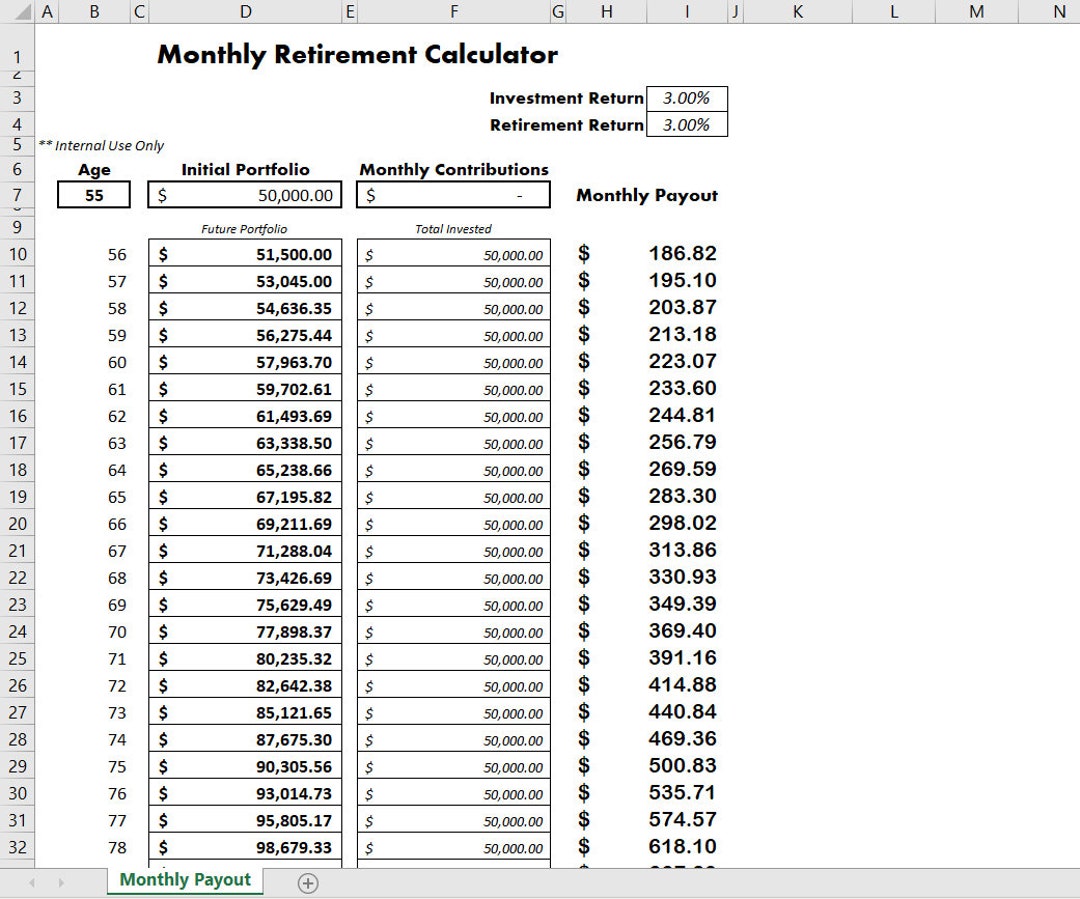Click the Initial Portfolio cell showing 50,000.00

tap(245, 194)
